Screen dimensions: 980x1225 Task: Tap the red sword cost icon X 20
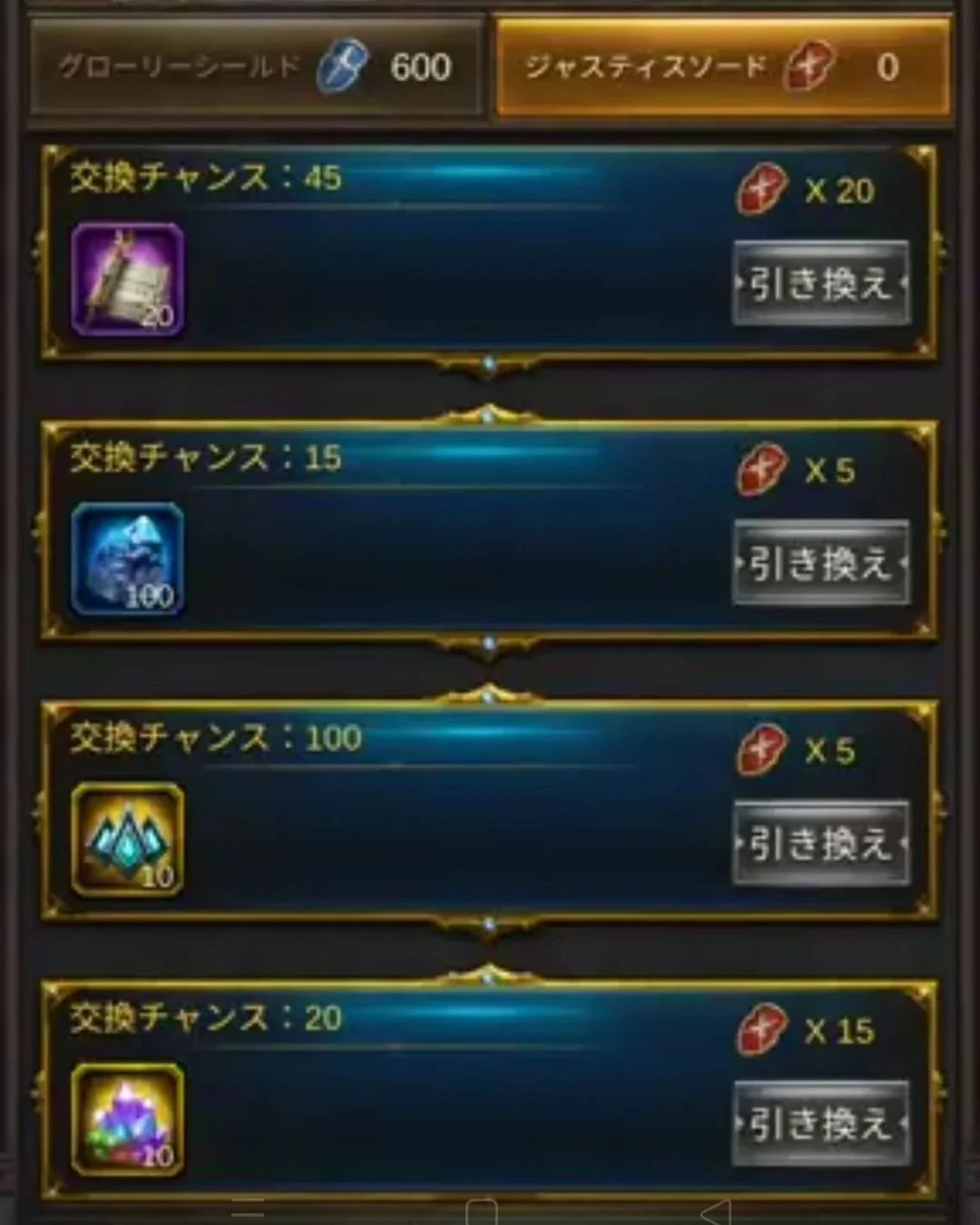(x=760, y=190)
